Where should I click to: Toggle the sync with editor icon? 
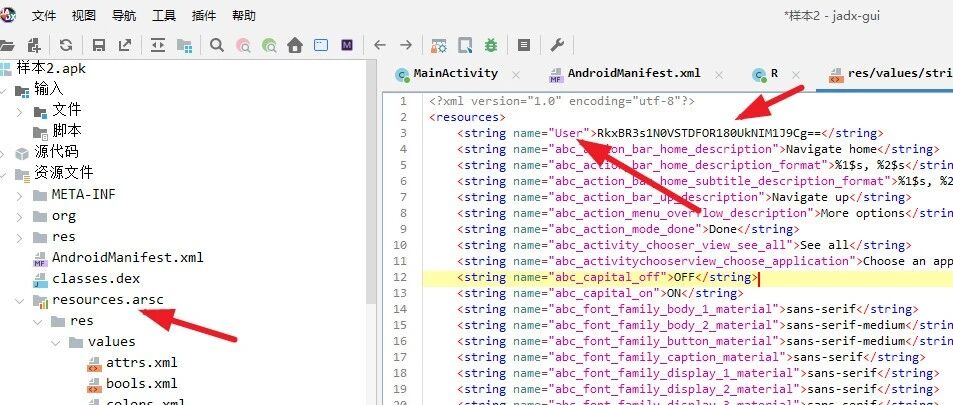[x=157, y=45]
